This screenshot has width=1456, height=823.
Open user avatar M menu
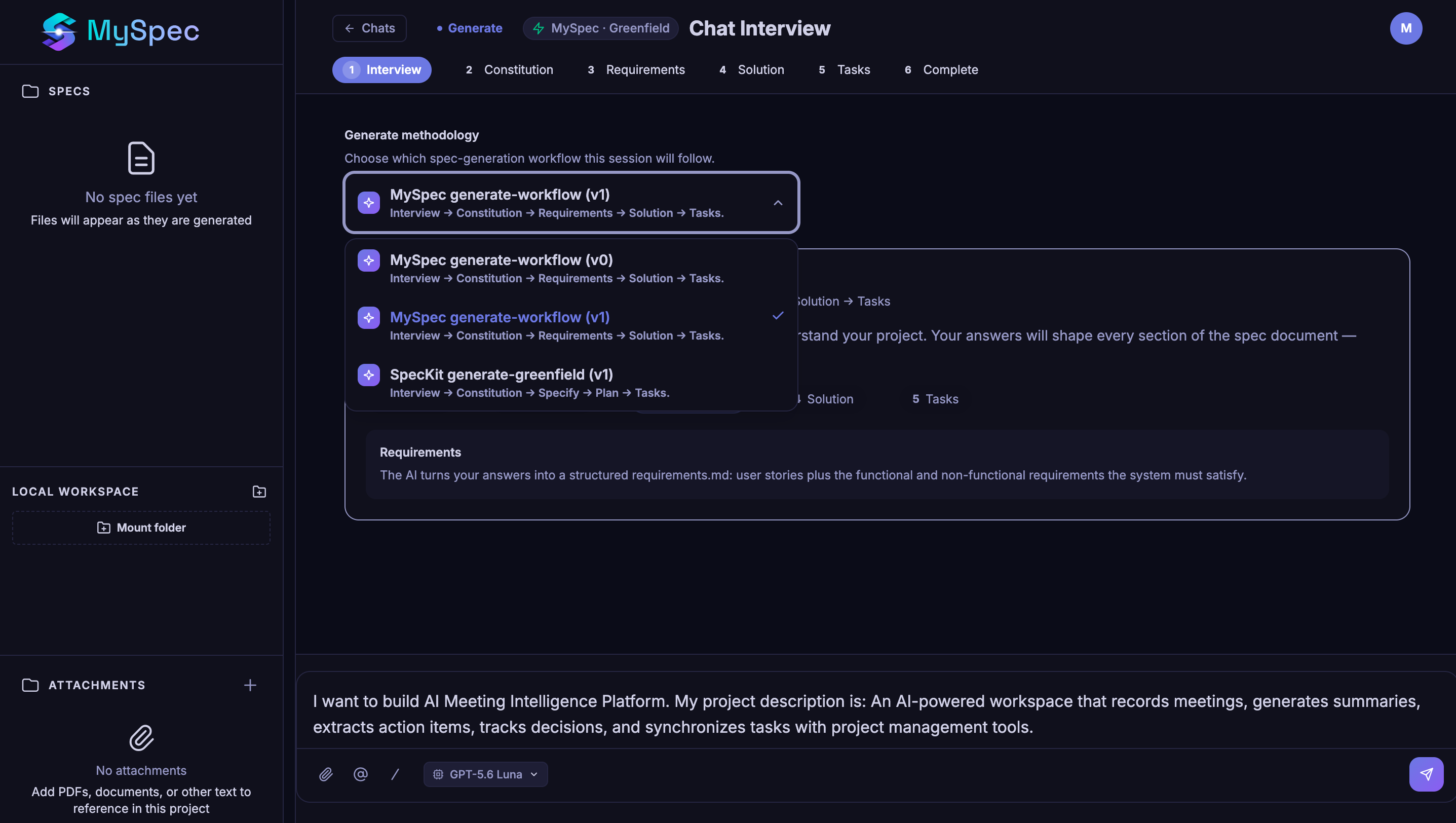pyautogui.click(x=1406, y=28)
